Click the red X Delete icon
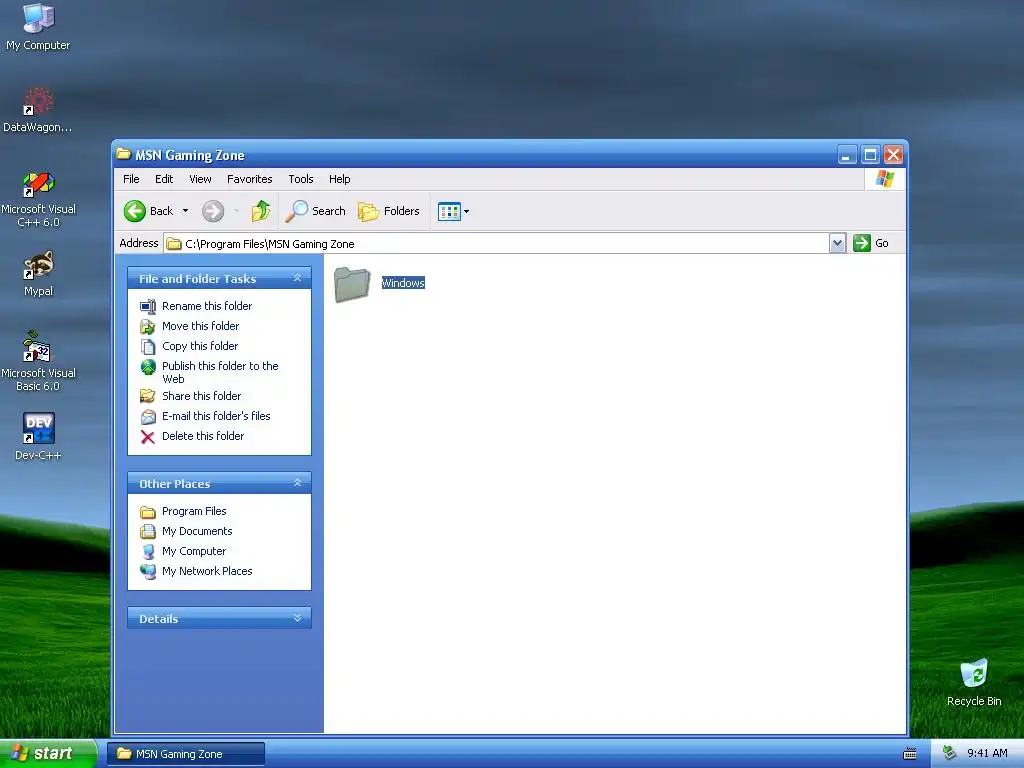Viewport: 1024px width, 768px height. coord(148,437)
